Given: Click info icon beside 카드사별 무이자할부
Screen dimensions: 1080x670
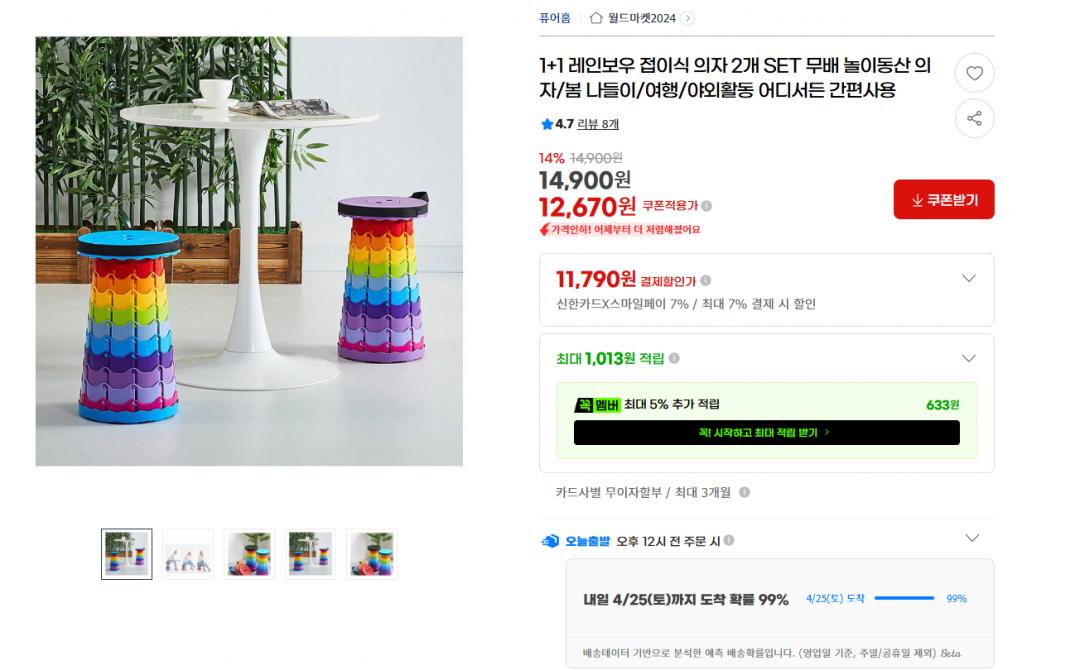Looking at the screenshot, I should [745, 492].
